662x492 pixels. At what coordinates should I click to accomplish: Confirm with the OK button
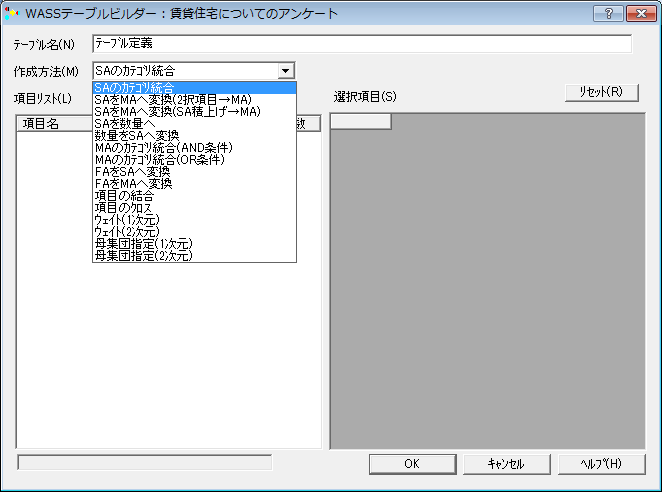412,464
